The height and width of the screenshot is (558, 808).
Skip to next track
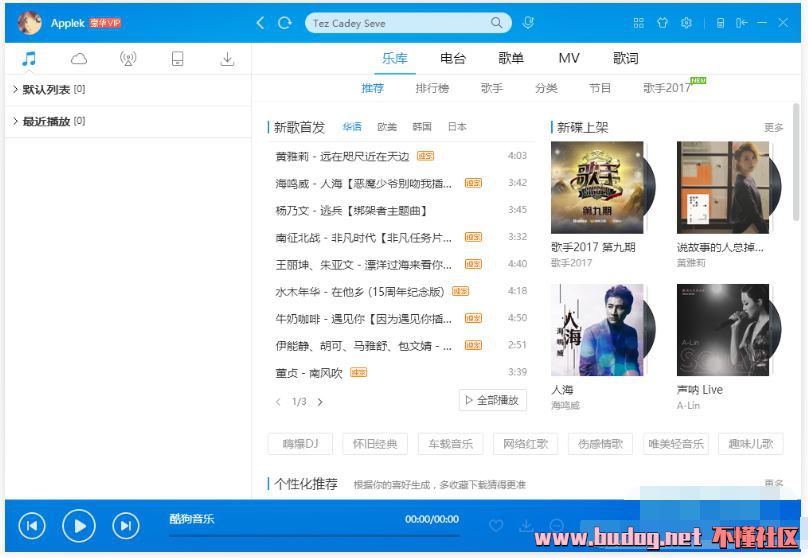[x=126, y=526]
